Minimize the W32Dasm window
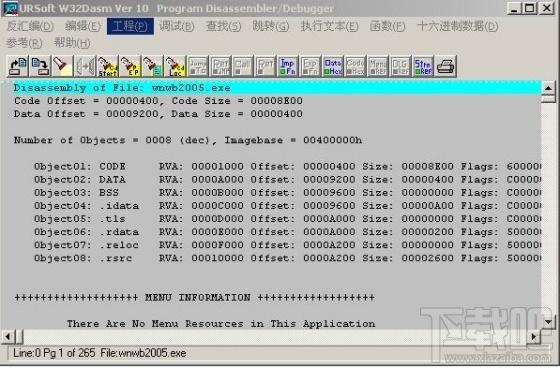Viewport: 560px width, 368px height. (514, 8)
